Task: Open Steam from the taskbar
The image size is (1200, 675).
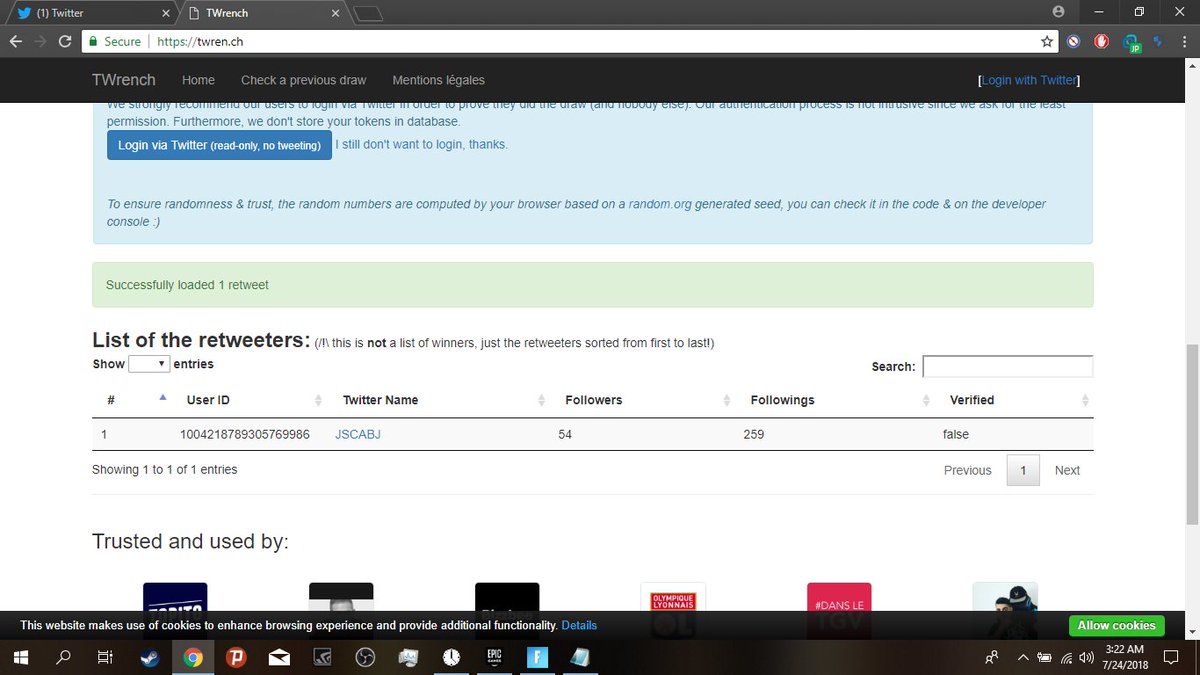Action: 149,657
